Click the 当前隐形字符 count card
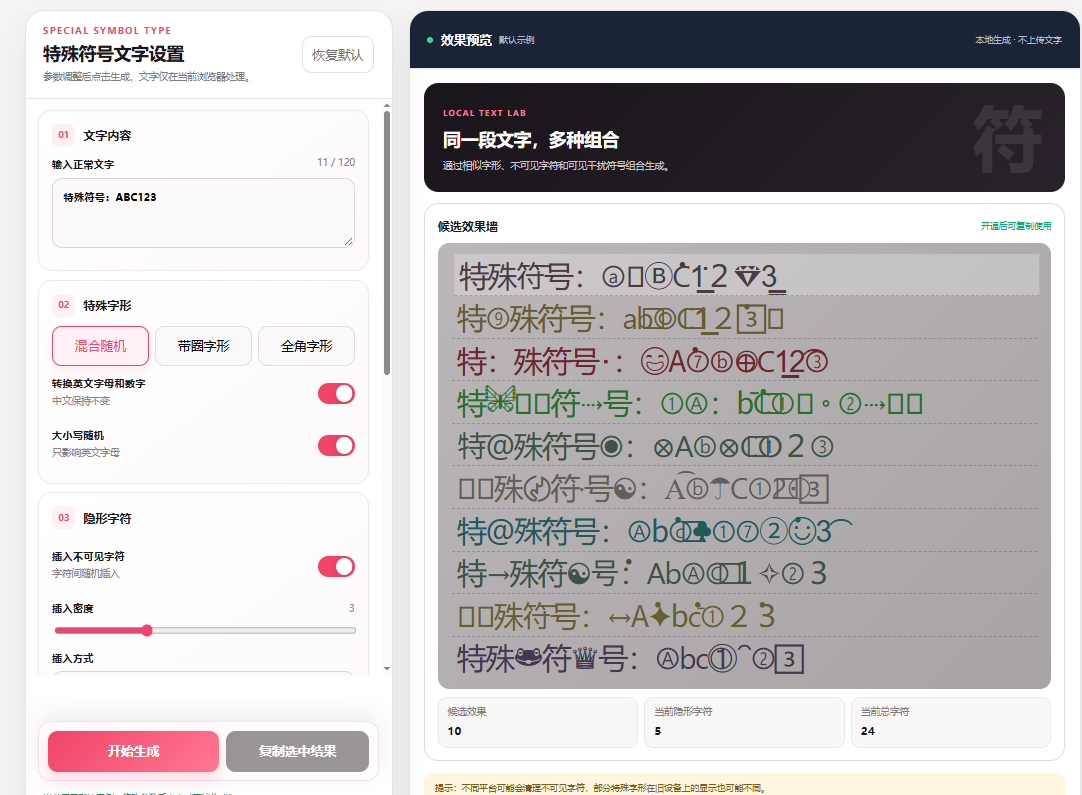The height and width of the screenshot is (795, 1082). click(x=745, y=722)
